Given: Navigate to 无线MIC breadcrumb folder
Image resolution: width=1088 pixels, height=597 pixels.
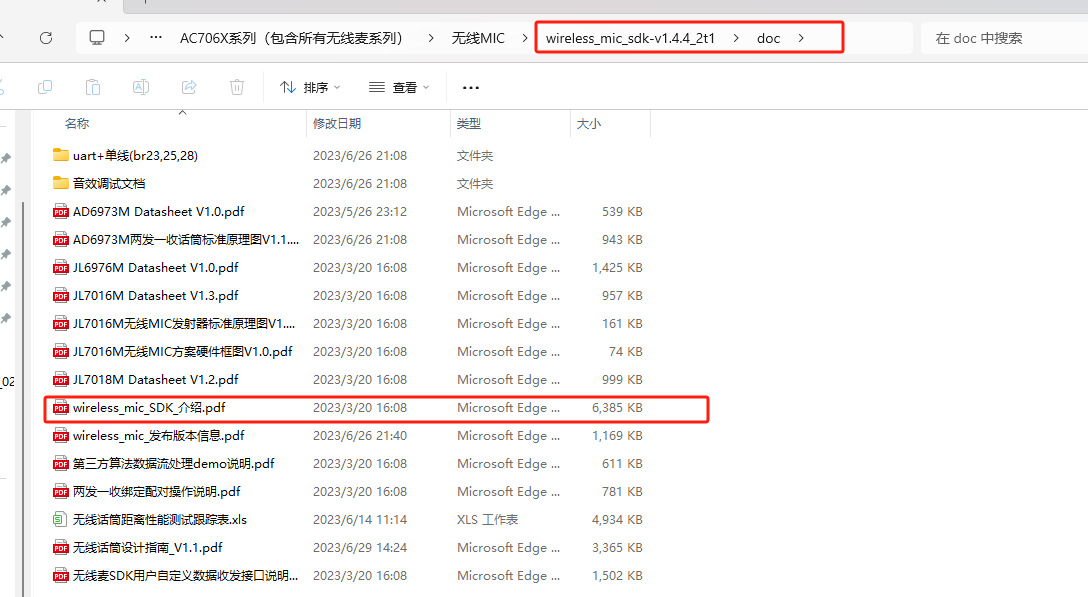Looking at the screenshot, I should [478, 38].
